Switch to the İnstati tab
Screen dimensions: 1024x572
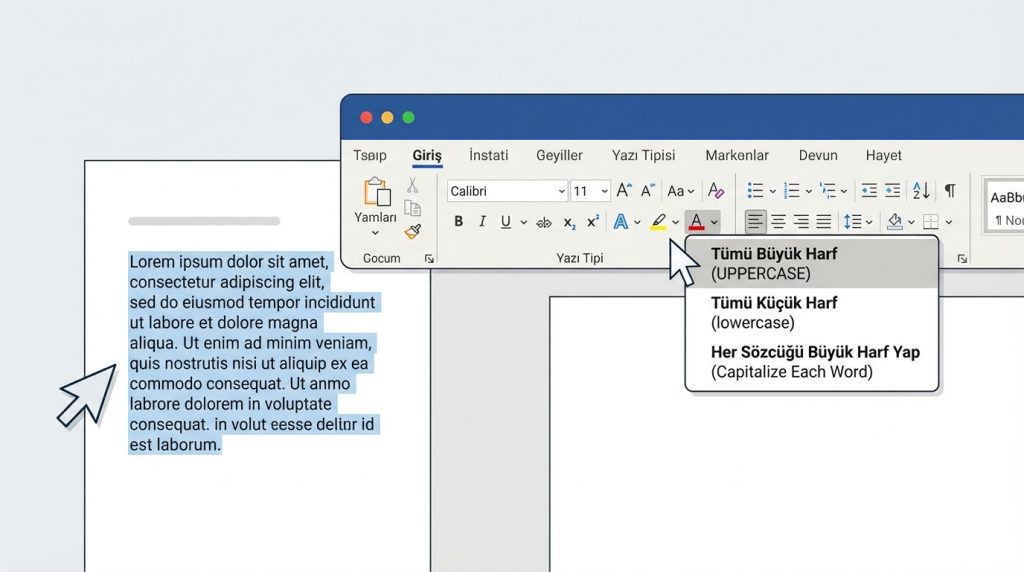coord(488,155)
